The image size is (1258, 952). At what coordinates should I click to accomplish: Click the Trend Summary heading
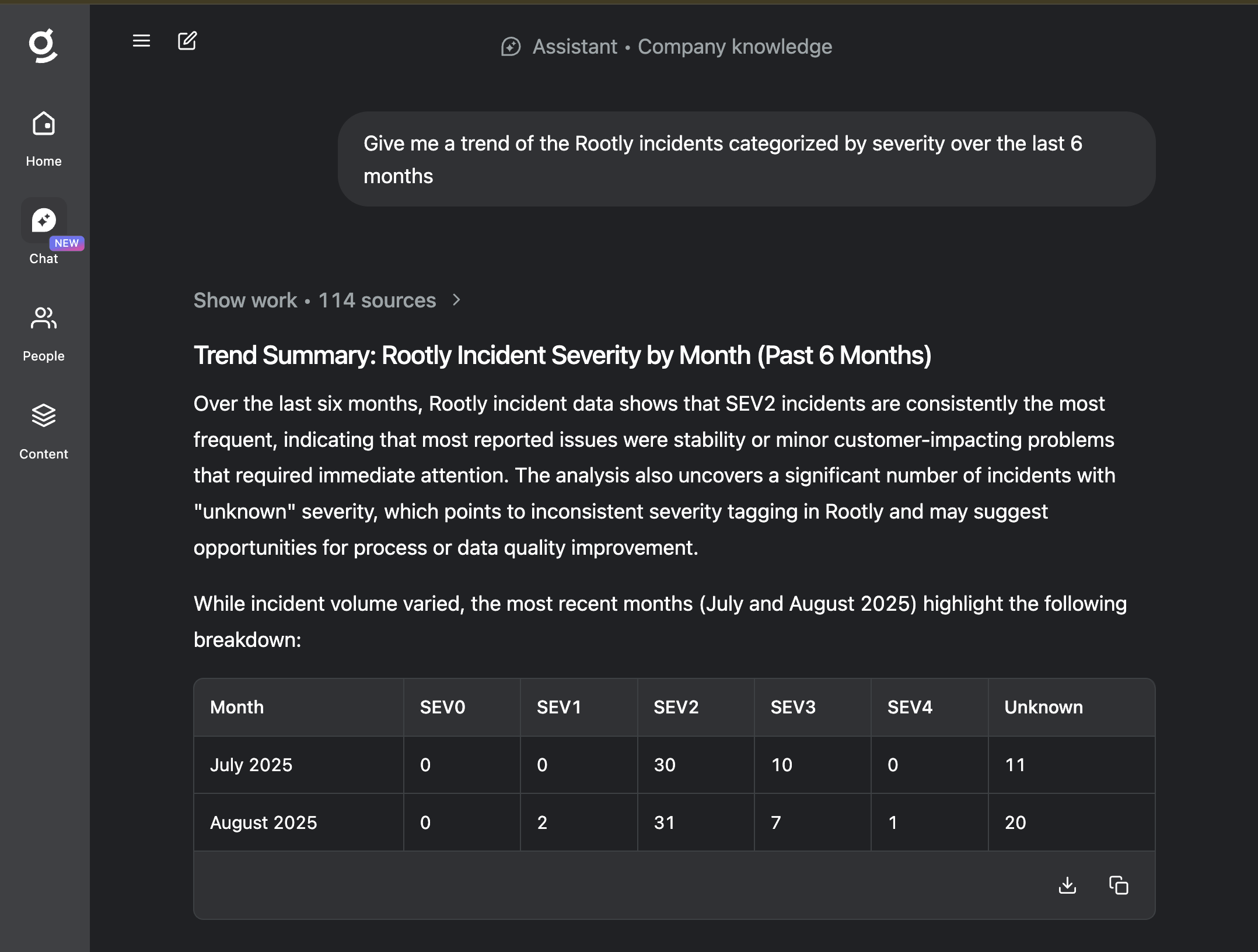[x=562, y=355]
